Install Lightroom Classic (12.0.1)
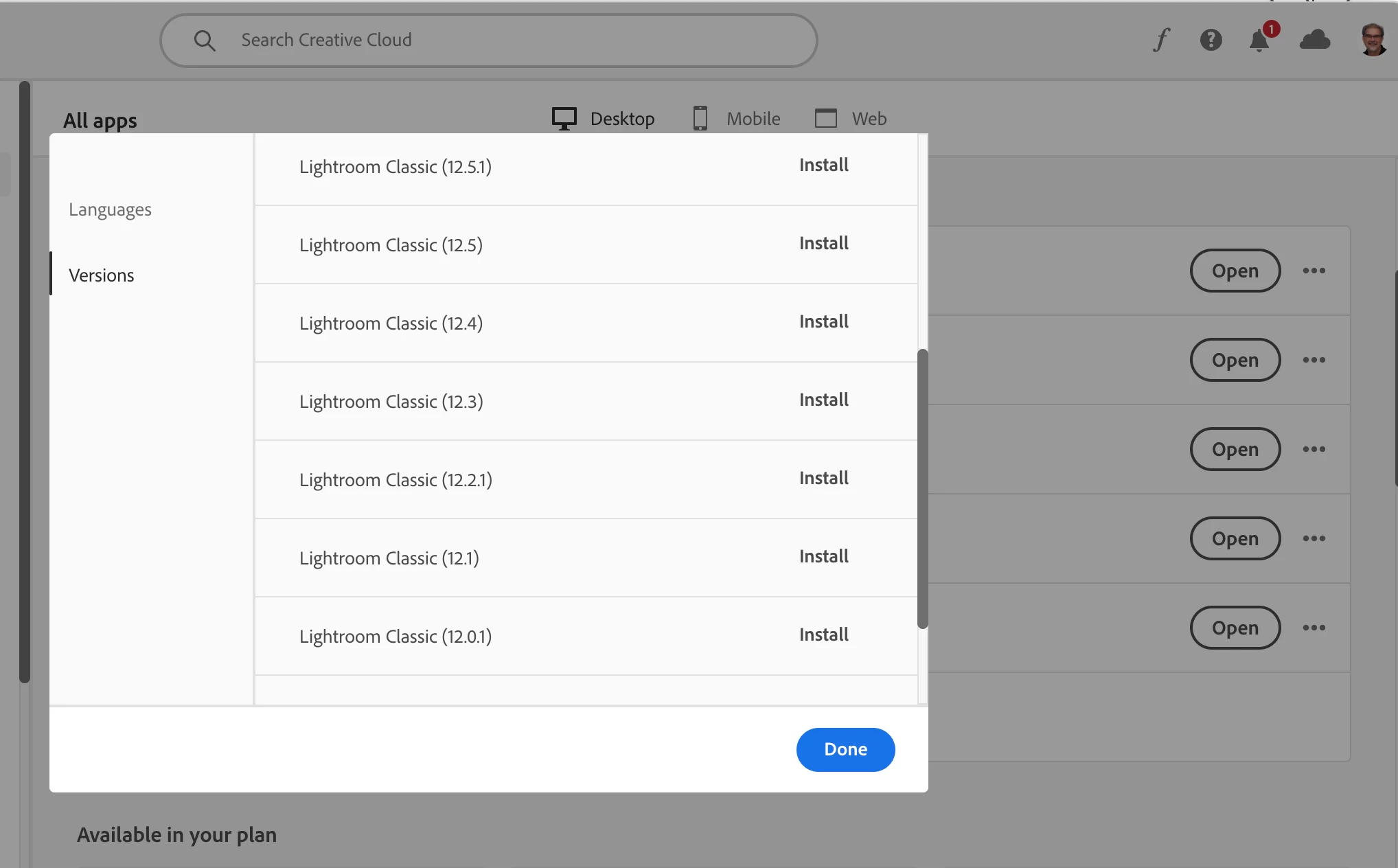Screen dimensions: 1398x868 (823, 635)
